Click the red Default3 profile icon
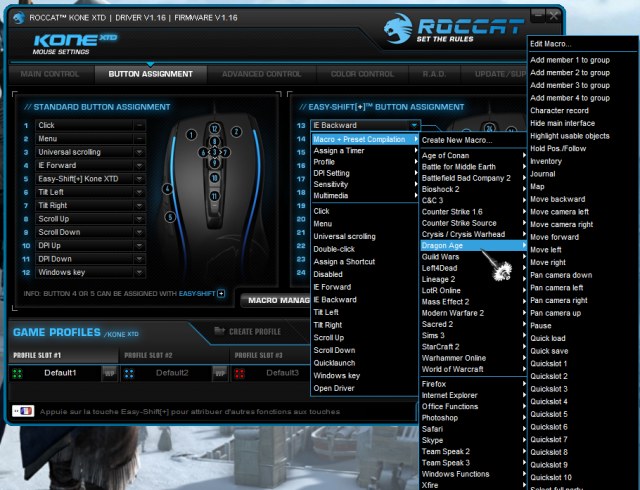This screenshot has height=490, width=640. (240, 373)
